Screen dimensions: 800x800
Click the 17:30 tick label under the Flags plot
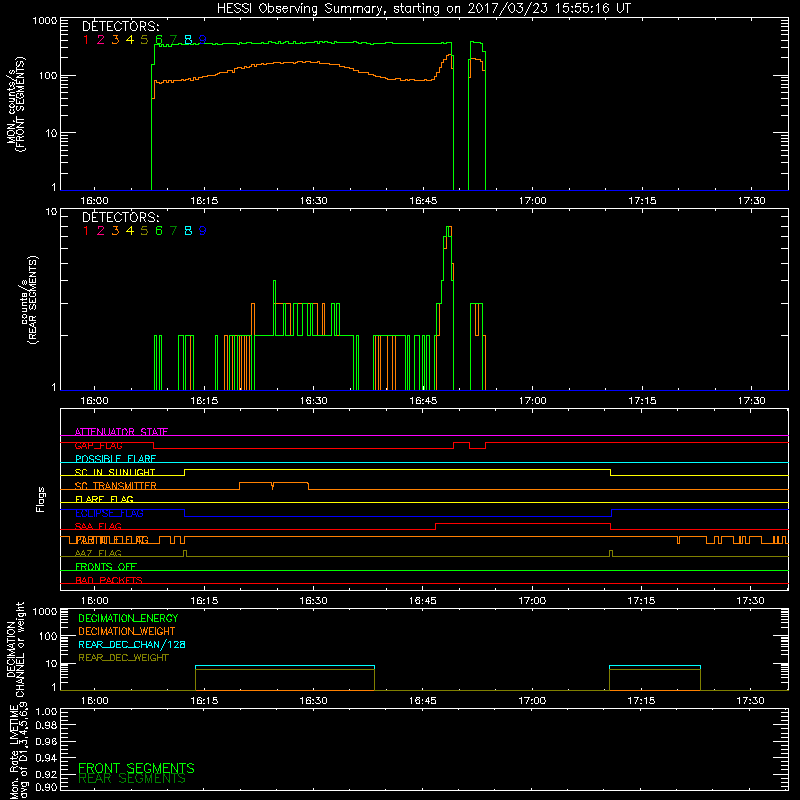[x=751, y=601]
